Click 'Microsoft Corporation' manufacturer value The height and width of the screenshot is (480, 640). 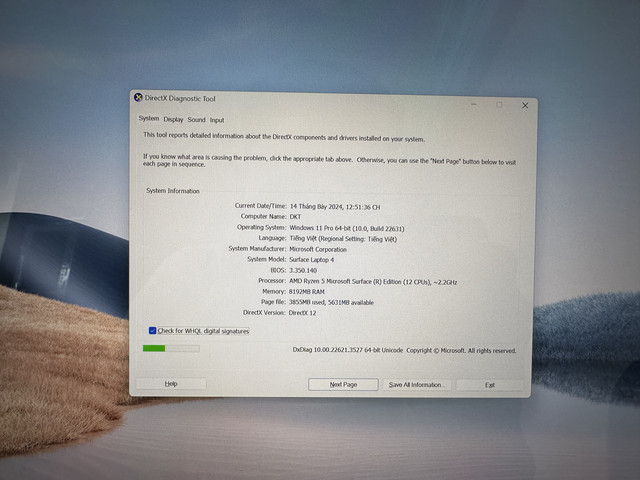(x=318, y=249)
